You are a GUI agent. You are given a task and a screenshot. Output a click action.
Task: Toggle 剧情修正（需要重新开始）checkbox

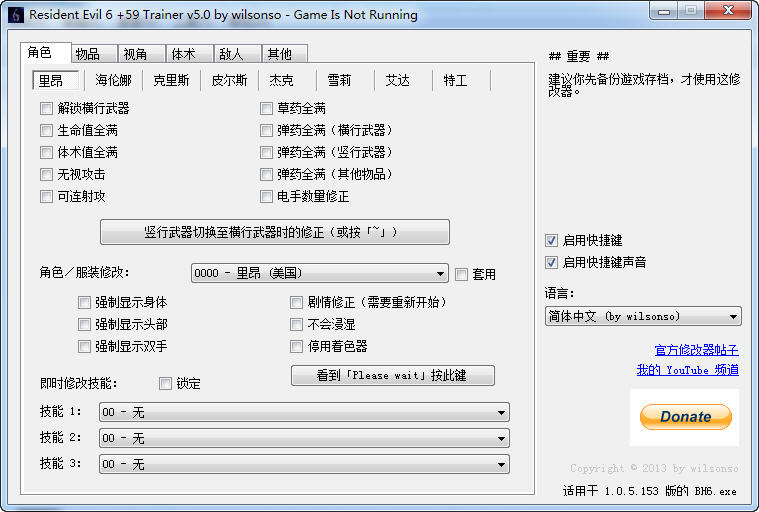click(296, 302)
